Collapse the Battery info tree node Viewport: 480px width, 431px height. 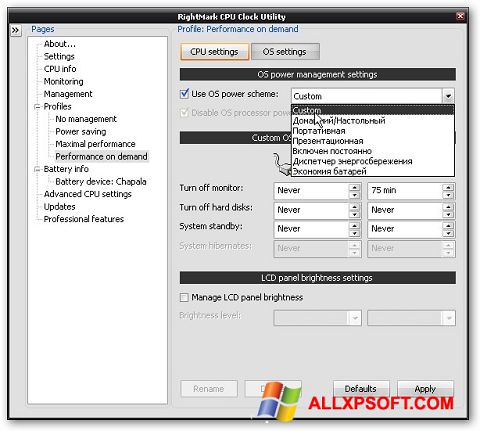(x=37, y=169)
